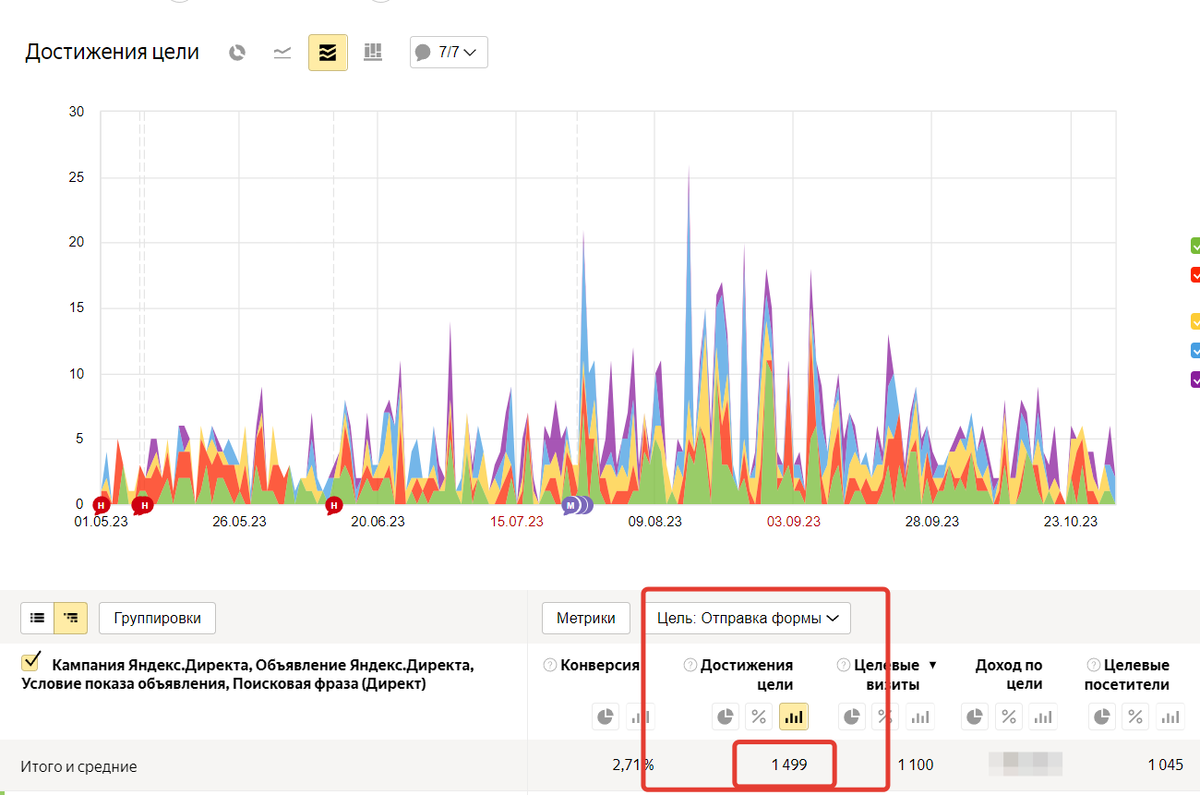Click the Достижения цели chart title
The image size is (1200, 795).
click(x=112, y=53)
